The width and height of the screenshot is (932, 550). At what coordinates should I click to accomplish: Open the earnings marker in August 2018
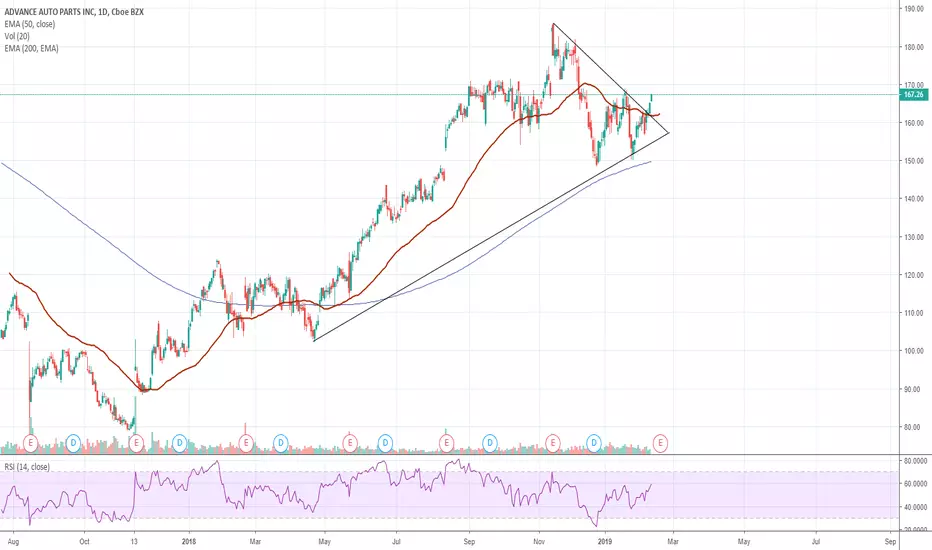point(446,443)
